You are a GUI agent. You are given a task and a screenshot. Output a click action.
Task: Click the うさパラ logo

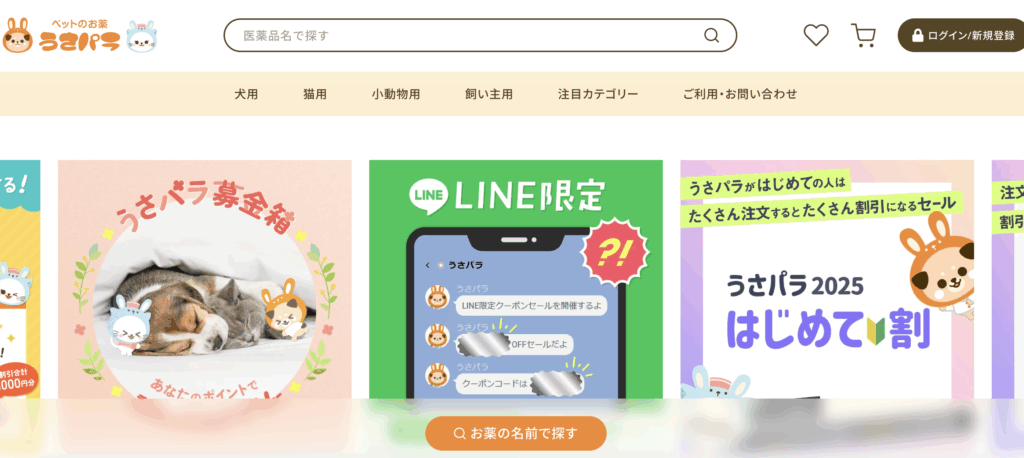pos(80,35)
